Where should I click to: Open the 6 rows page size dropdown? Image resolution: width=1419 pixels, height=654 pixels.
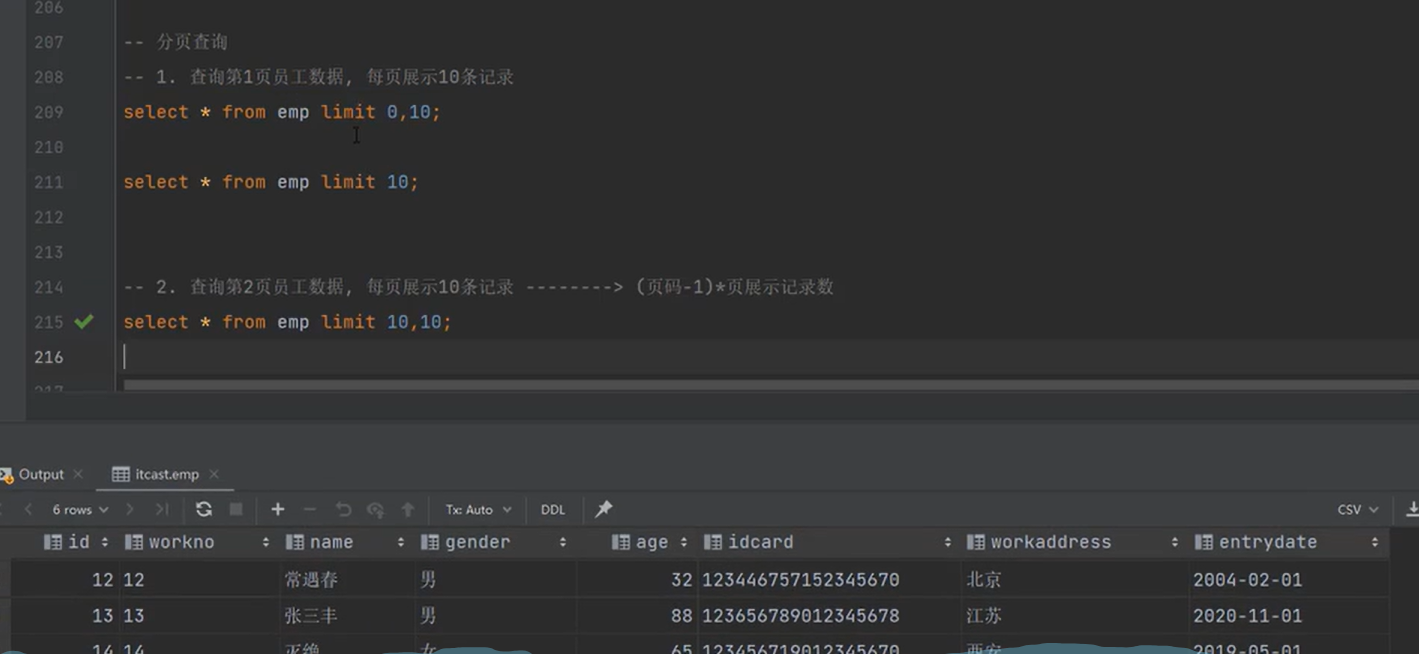pyautogui.click(x=80, y=509)
